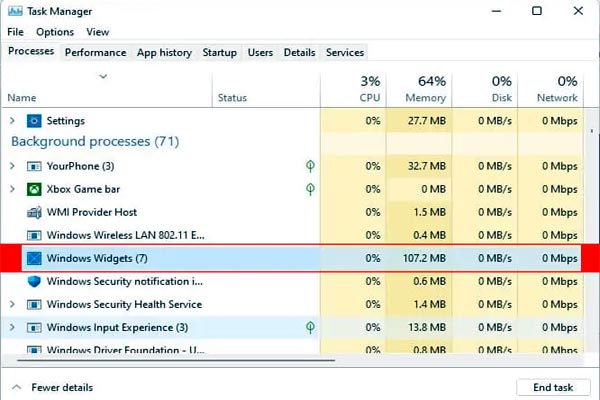Click the Settings row name text
This screenshot has height=400, width=600.
tap(66, 121)
